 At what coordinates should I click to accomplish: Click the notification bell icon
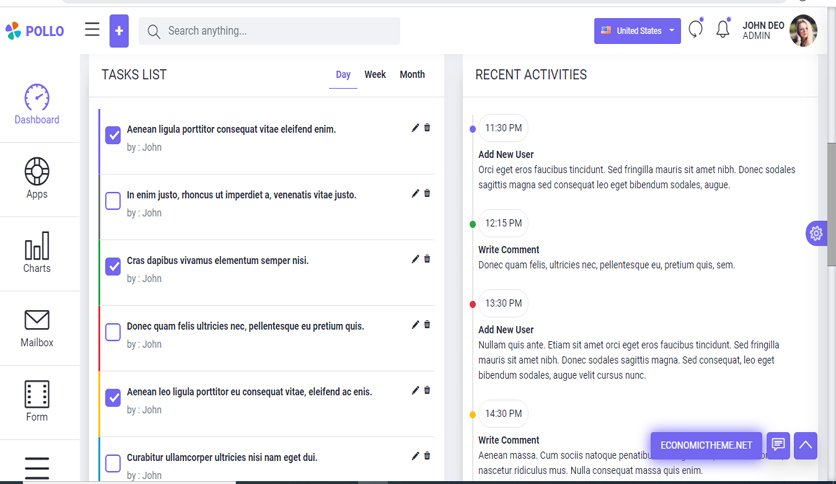click(723, 29)
